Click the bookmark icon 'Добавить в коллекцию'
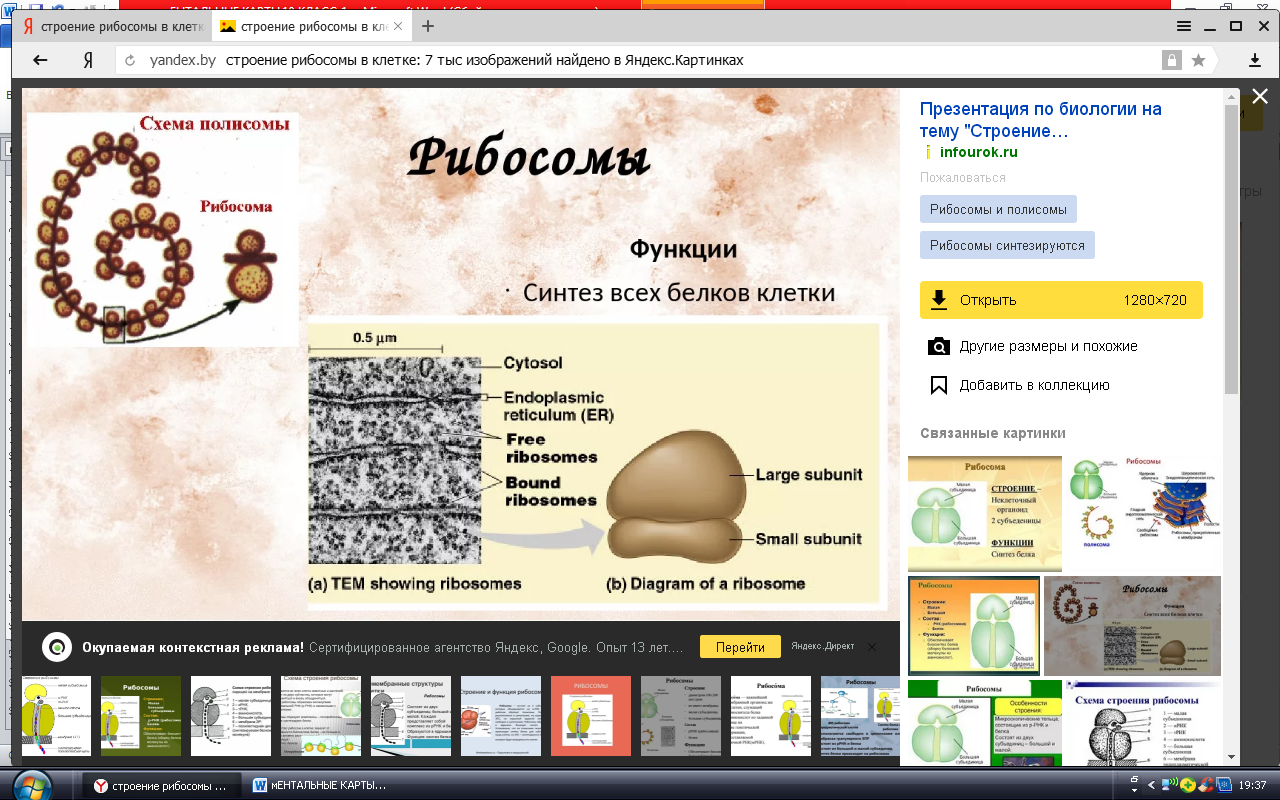Viewport: 1280px width, 800px height. click(x=938, y=385)
